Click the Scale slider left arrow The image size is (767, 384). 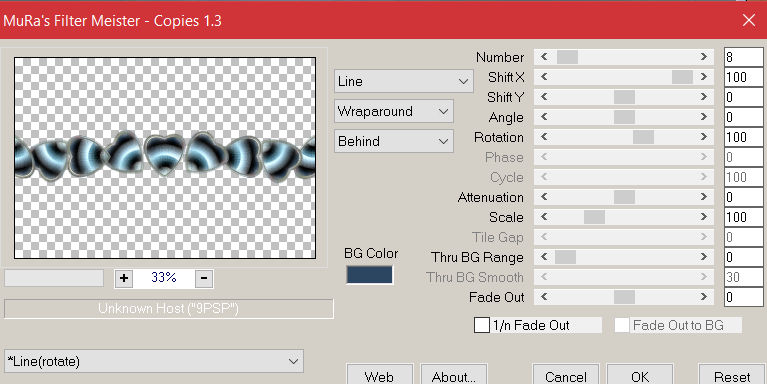tap(544, 217)
